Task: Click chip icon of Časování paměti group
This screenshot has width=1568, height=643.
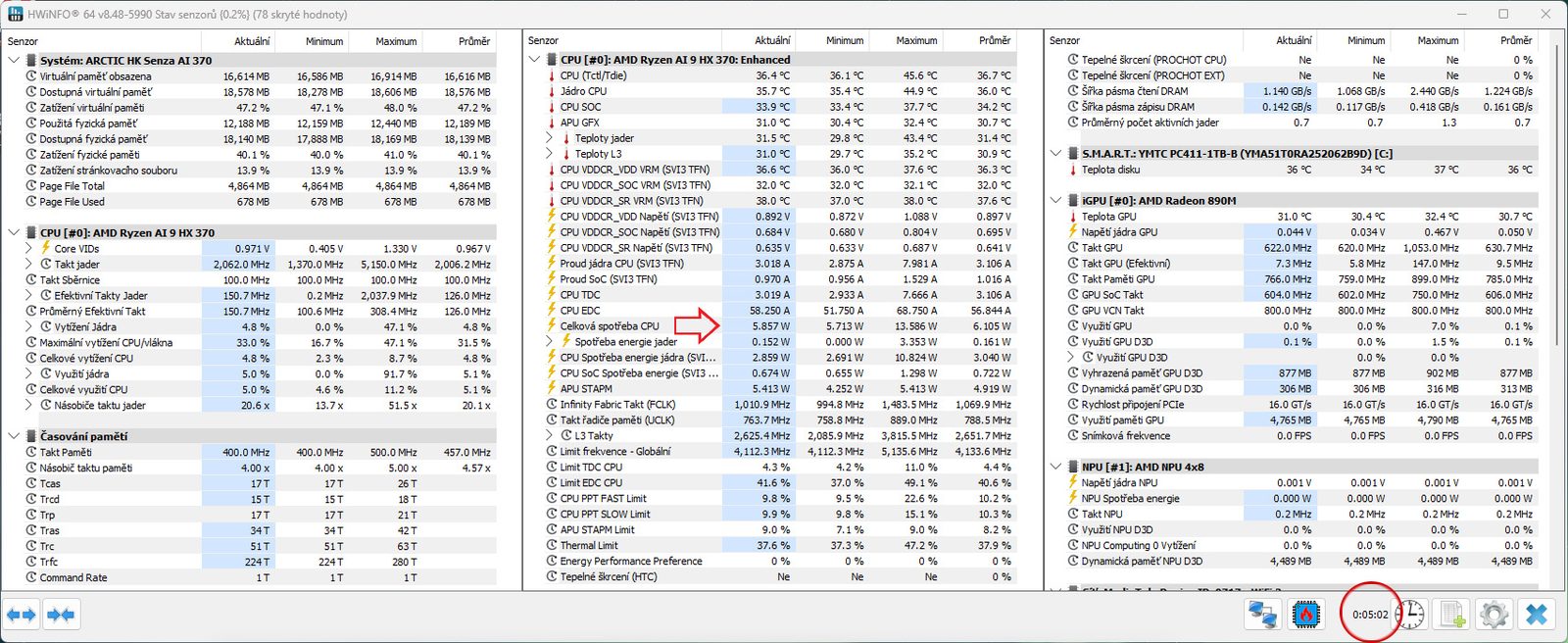Action: pos(31,436)
